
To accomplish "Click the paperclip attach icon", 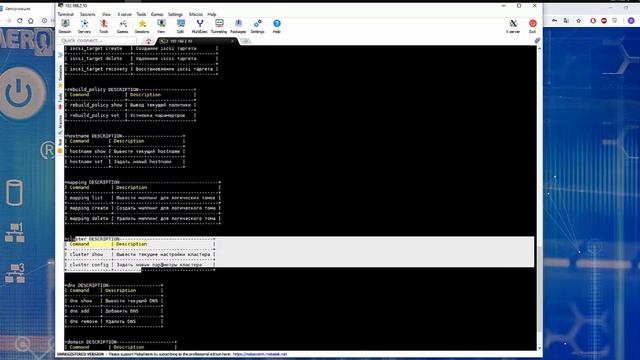I will [537, 40].
